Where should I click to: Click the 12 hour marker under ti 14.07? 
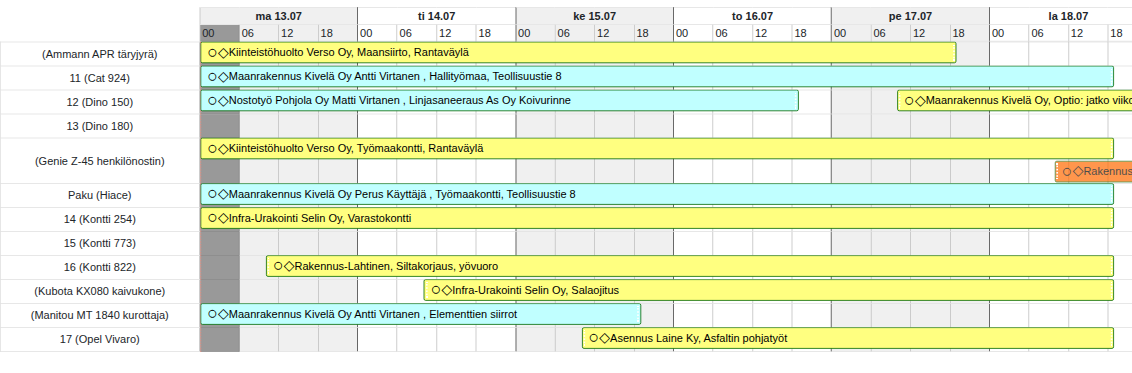pyautogui.click(x=456, y=33)
